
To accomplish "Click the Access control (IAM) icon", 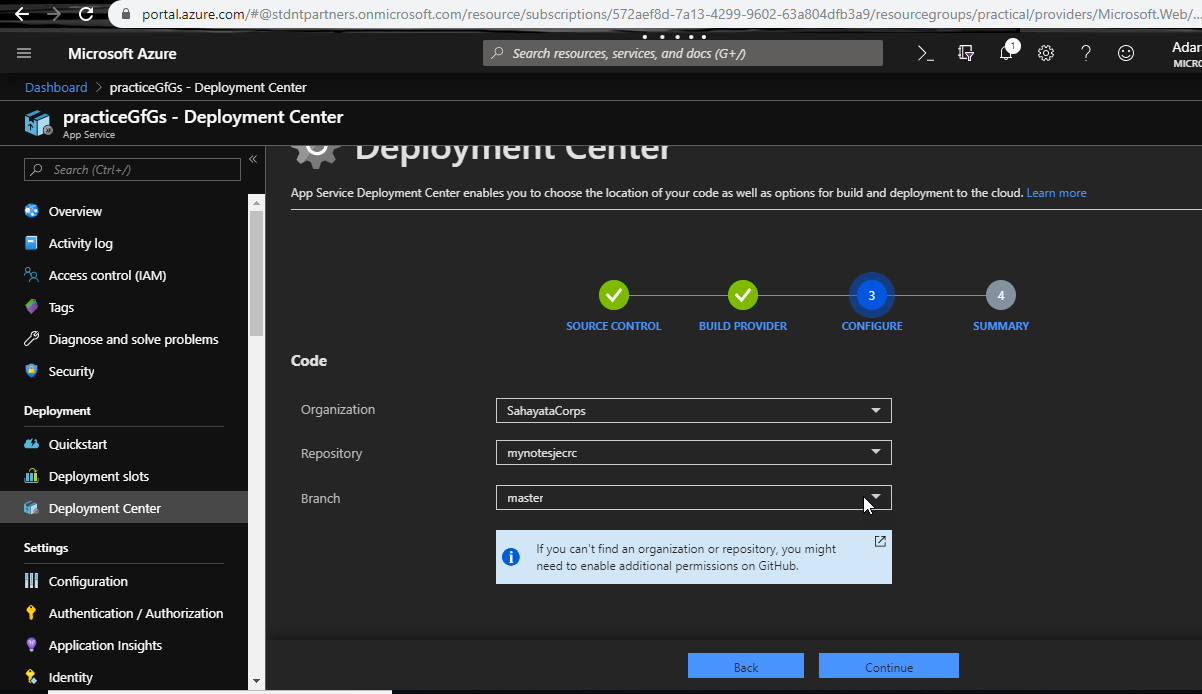I will pyautogui.click(x=31, y=275).
